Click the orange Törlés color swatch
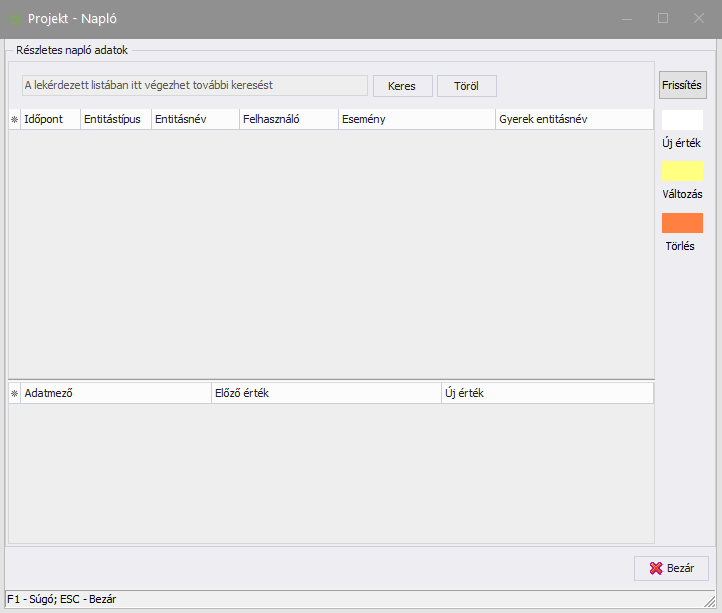 coord(682,223)
